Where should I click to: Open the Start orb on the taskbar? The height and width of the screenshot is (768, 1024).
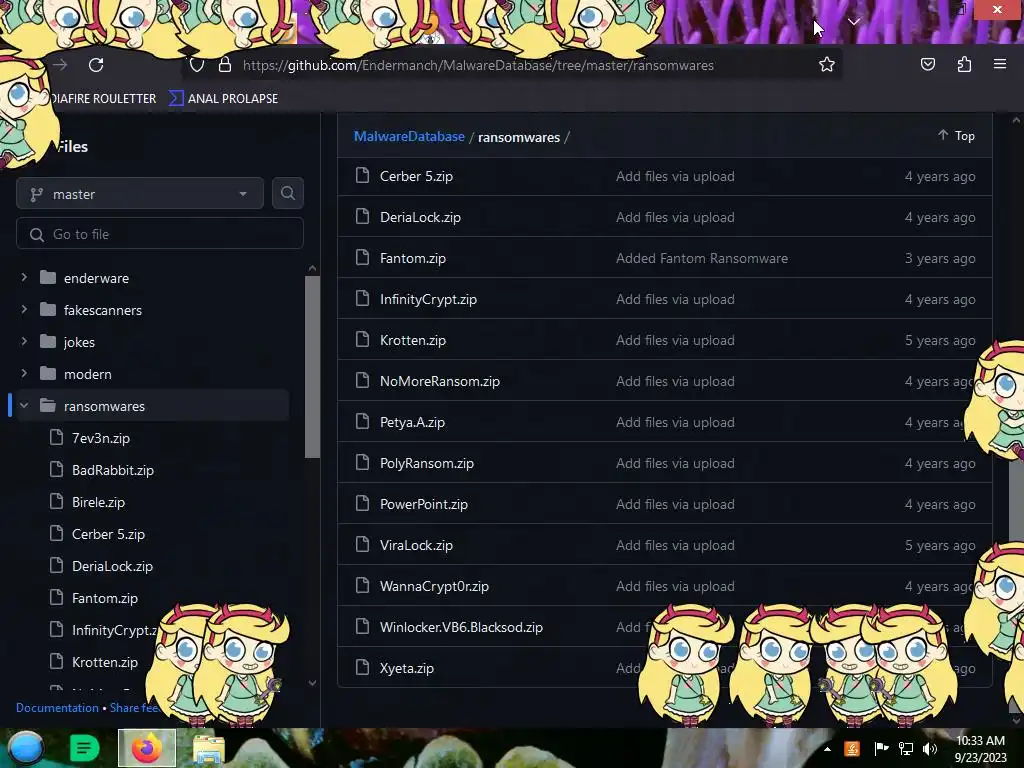25,748
